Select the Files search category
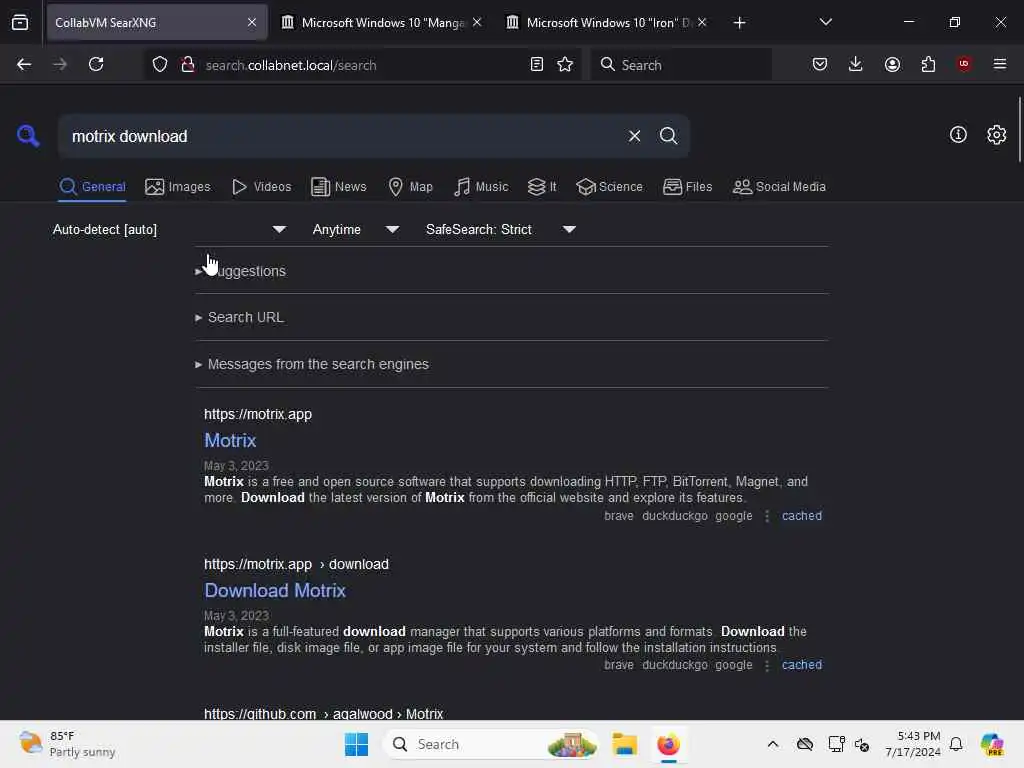The height and width of the screenshot is (768, 1024). point(687,187)
